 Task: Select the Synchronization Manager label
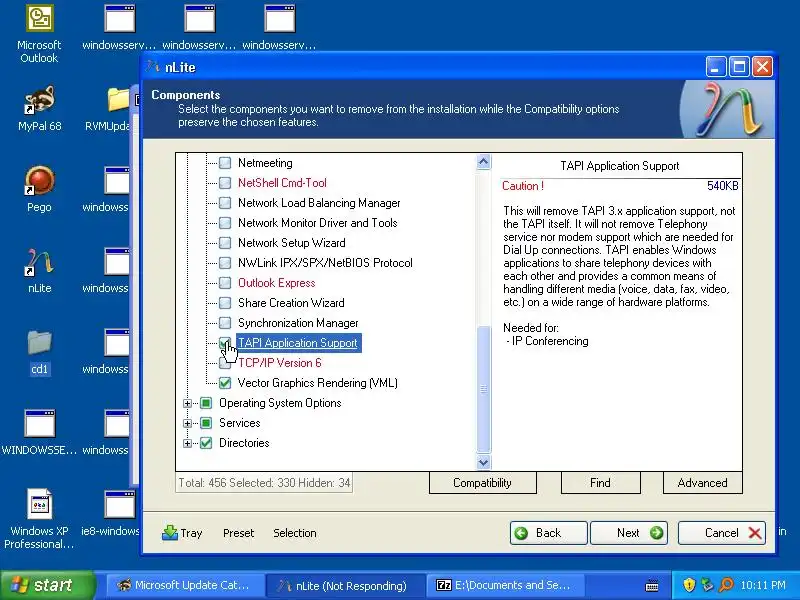click(x=298, y=323)
